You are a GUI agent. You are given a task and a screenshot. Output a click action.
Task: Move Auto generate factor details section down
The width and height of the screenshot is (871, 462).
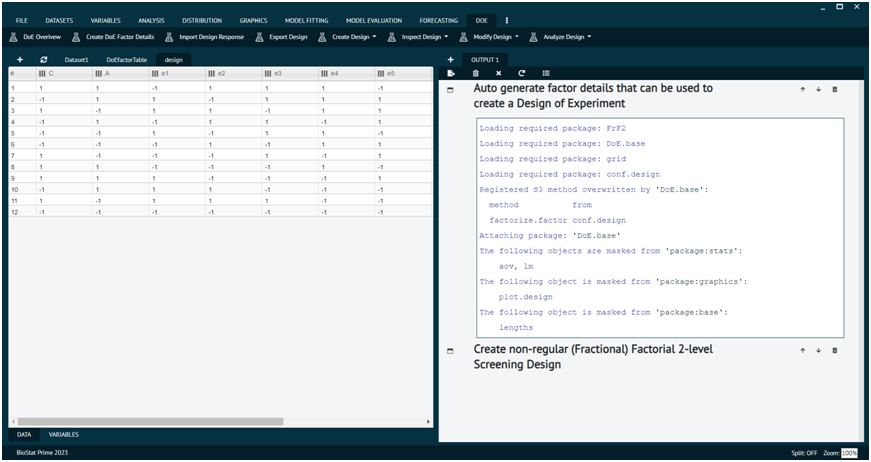coord(818,89)
